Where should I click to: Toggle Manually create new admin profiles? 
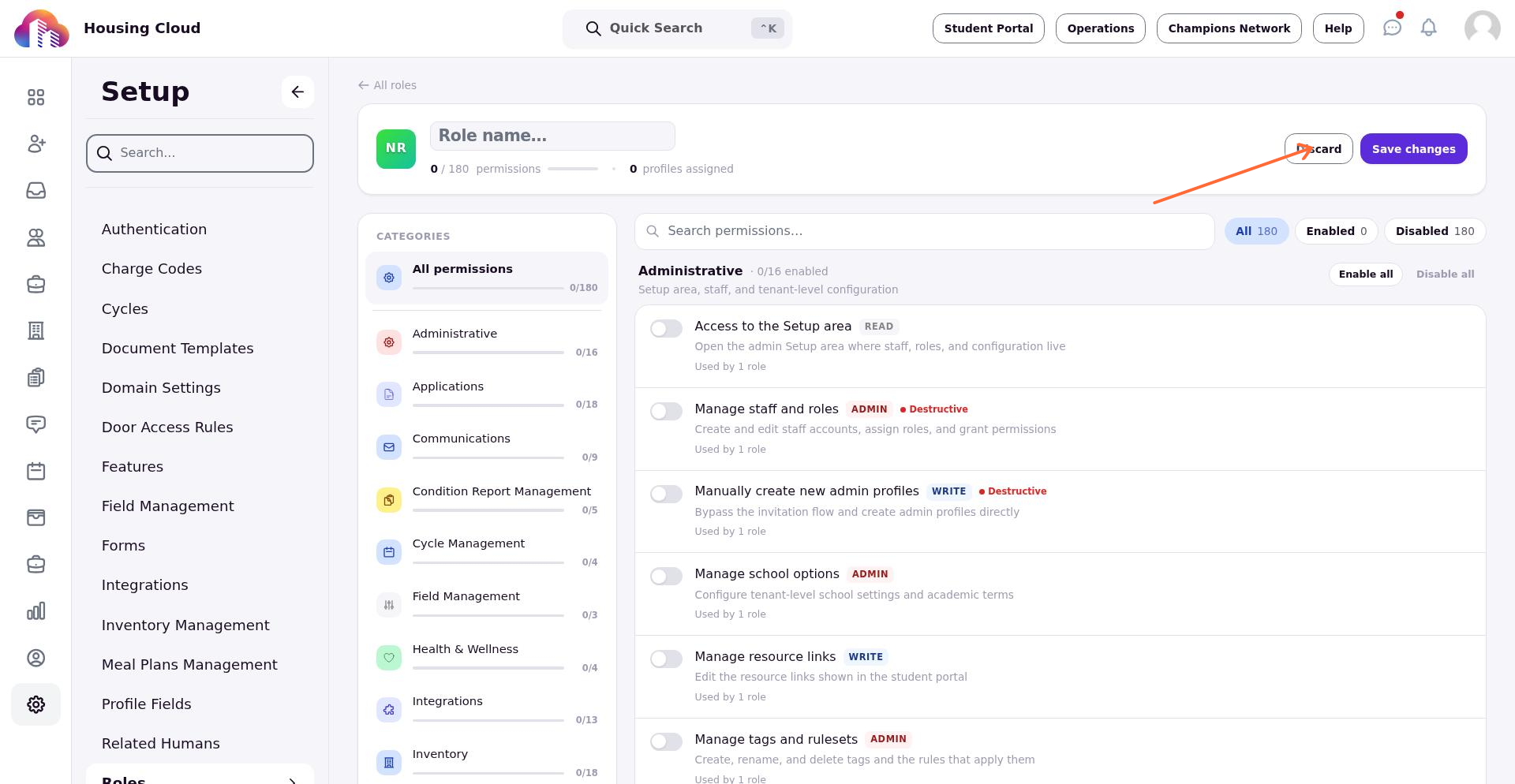(666, 494)
